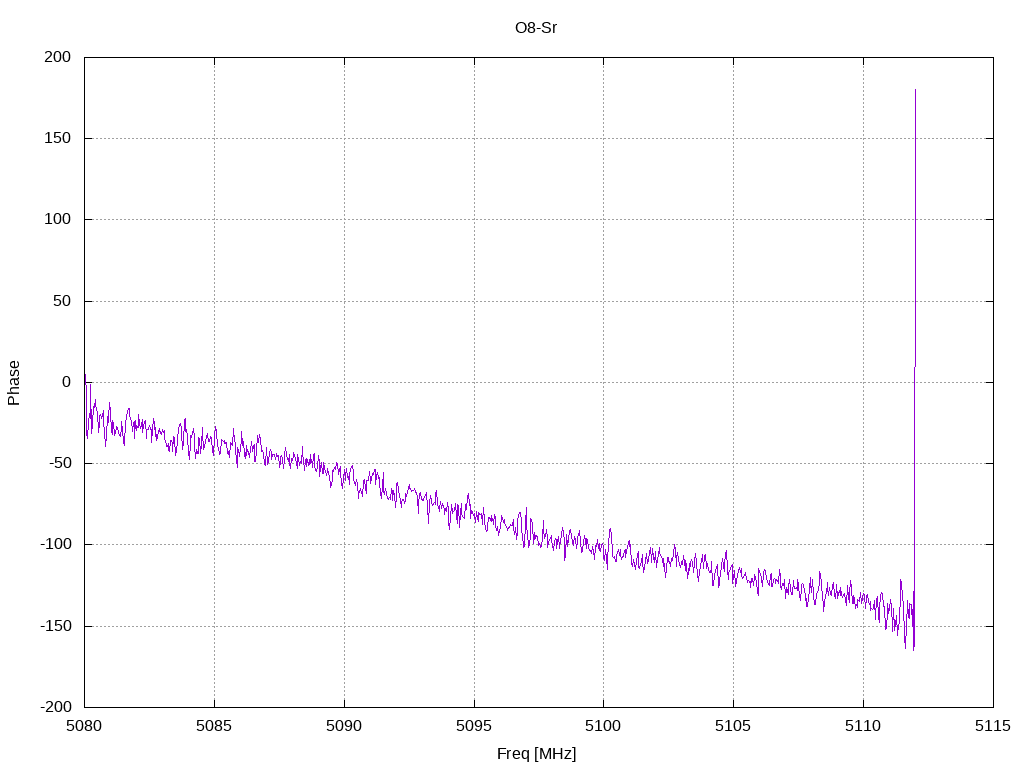Image resolution: width=1024 pixels, height=768 pixels.
Task: Click the Phase y-axis label
Action: [x=14, y=383]
